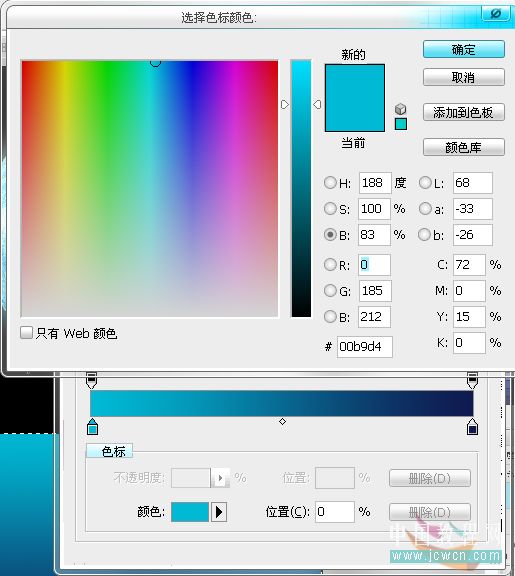Click the out-of-gamut web-safe cube icon
The image size is (515, 576).
[400, 109]
